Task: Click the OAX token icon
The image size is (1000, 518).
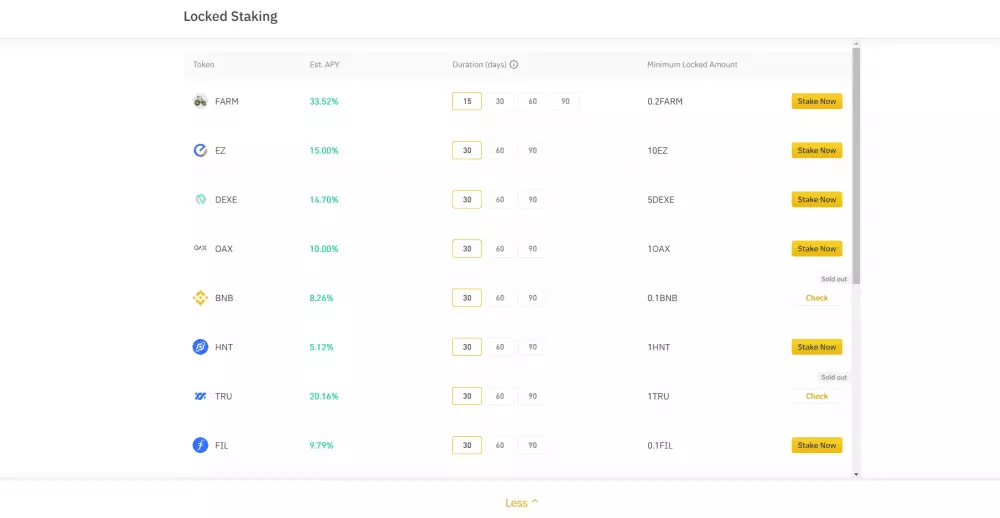Action: 200,248
